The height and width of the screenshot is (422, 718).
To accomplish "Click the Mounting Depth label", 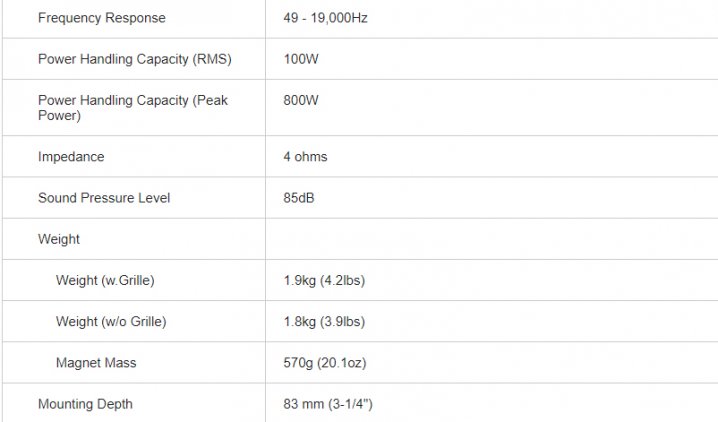I will (85, 404).
